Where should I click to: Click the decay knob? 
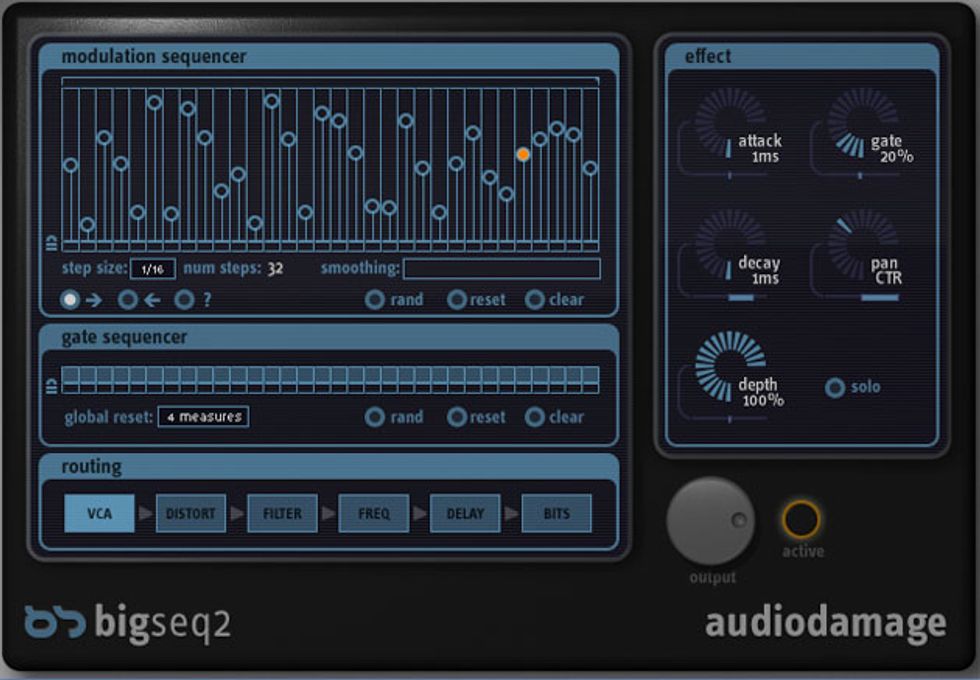[x=730, y=244]
